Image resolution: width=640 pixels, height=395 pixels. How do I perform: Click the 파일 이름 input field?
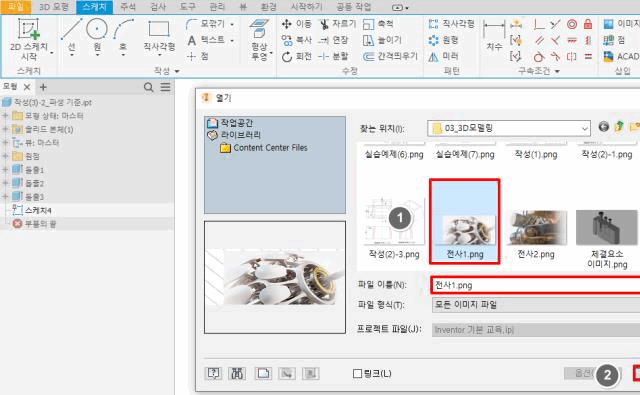[x=536, y=285]
